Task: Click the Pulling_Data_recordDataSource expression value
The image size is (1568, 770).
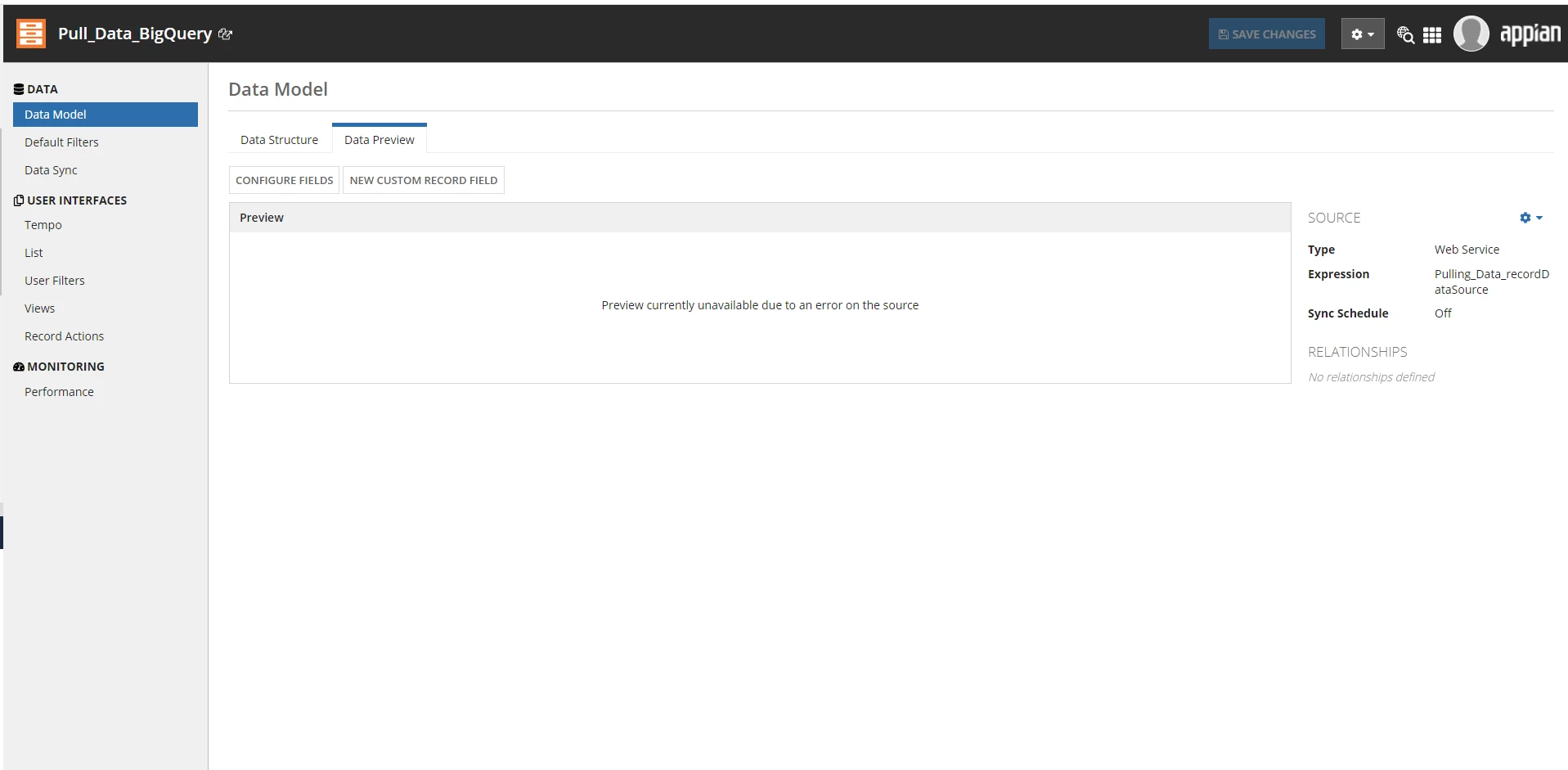Action: point(1492,281)
